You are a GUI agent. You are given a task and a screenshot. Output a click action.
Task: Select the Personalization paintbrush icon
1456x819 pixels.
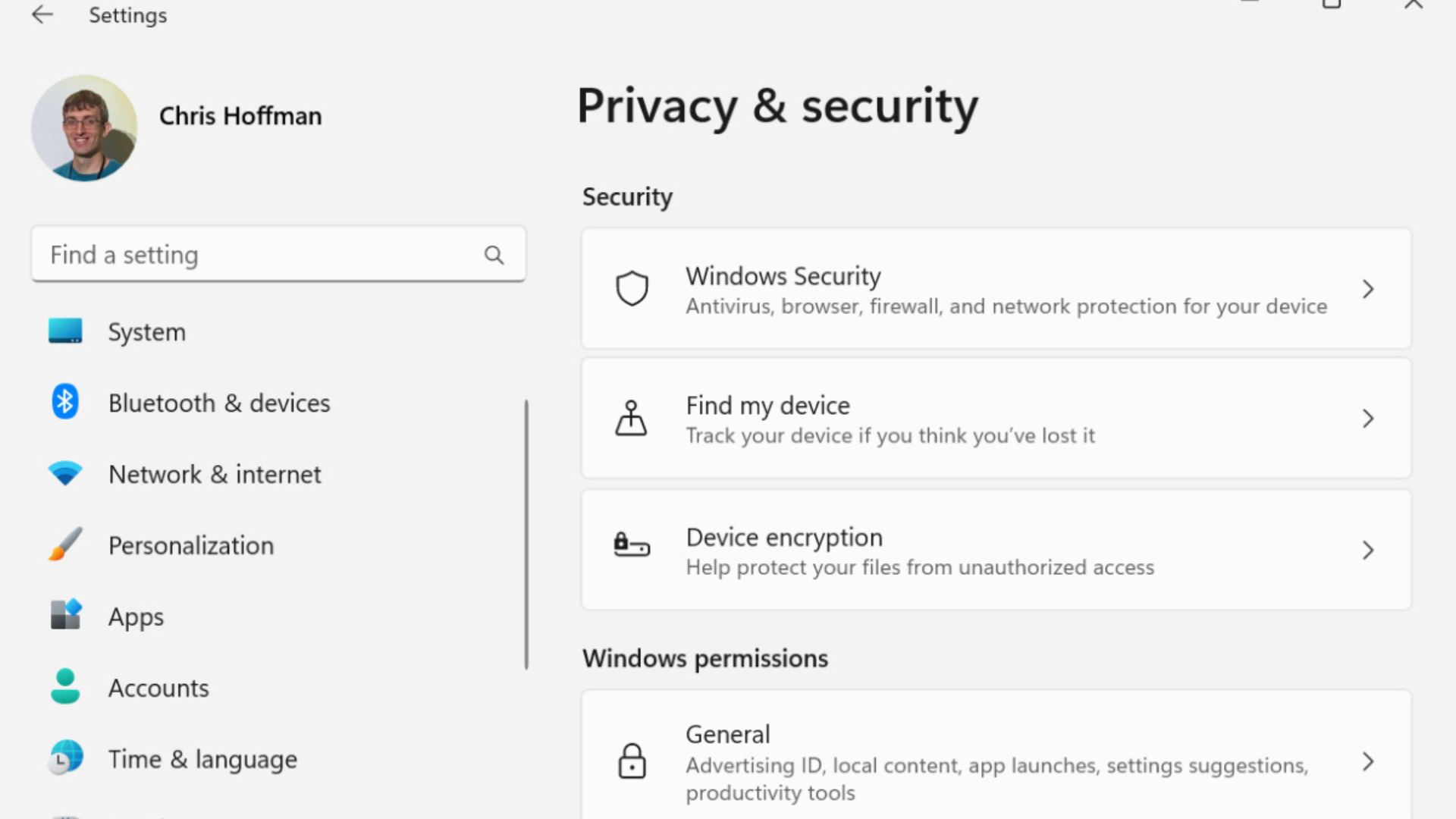[x=65, y=544]
